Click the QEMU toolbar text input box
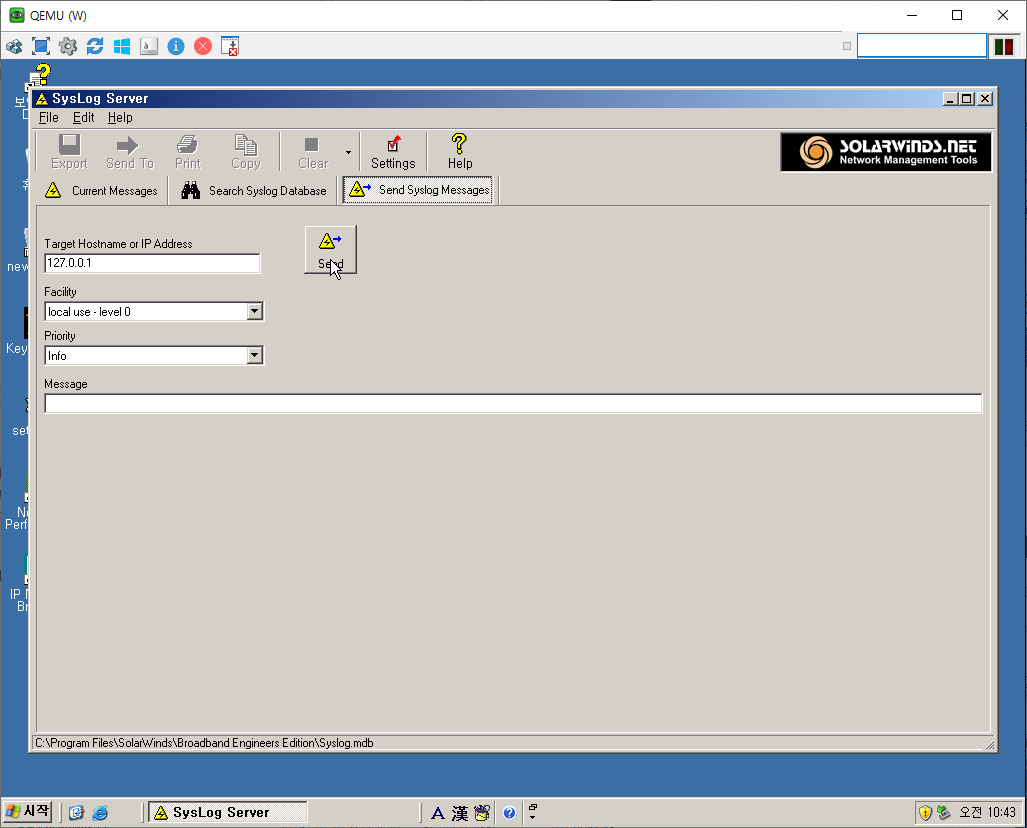The height and width of the screenshot is (828, 1027). [x=922, y=46]
